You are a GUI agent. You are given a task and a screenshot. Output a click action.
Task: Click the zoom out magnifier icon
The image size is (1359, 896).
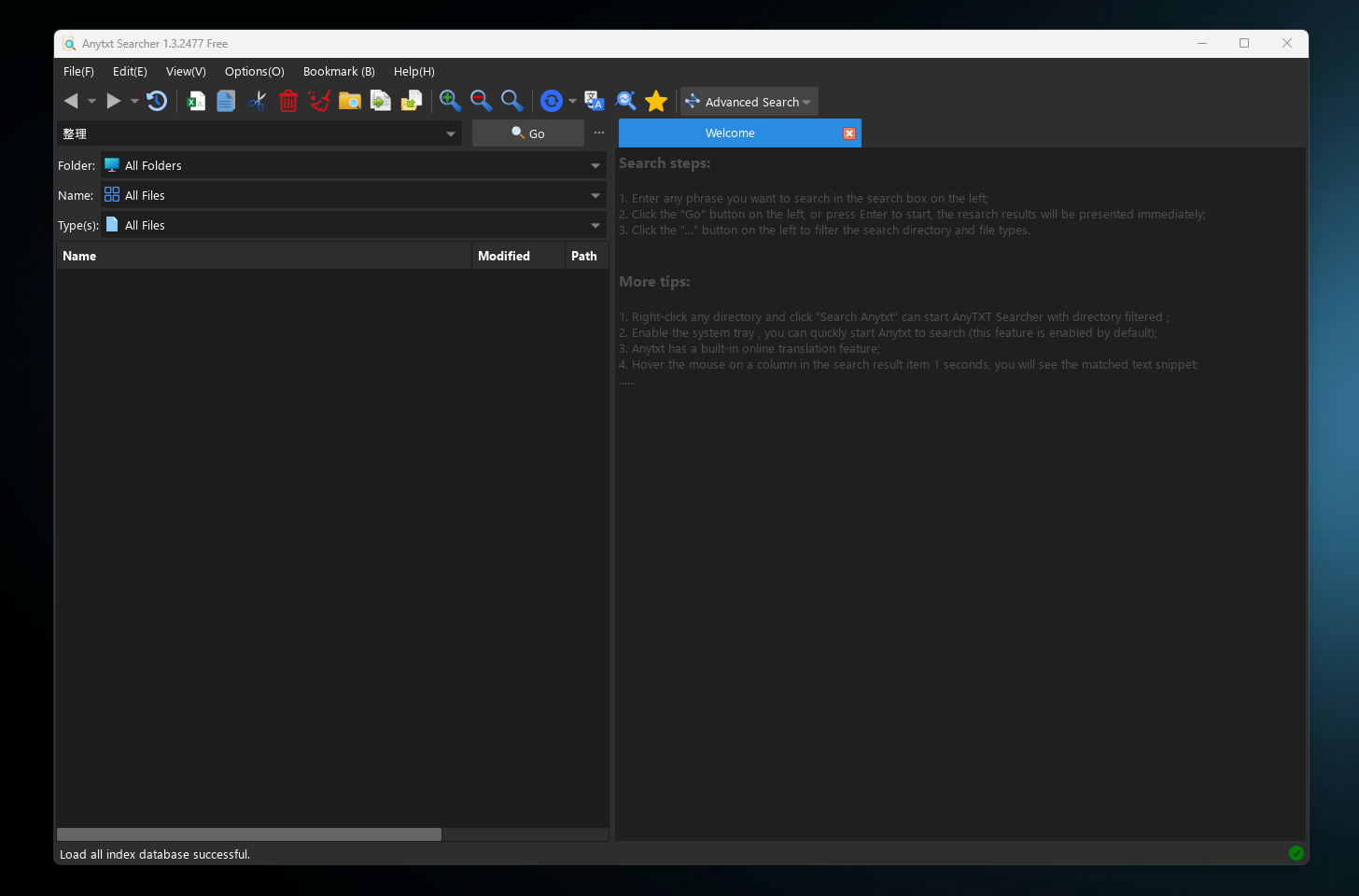(x=481, y=101)
